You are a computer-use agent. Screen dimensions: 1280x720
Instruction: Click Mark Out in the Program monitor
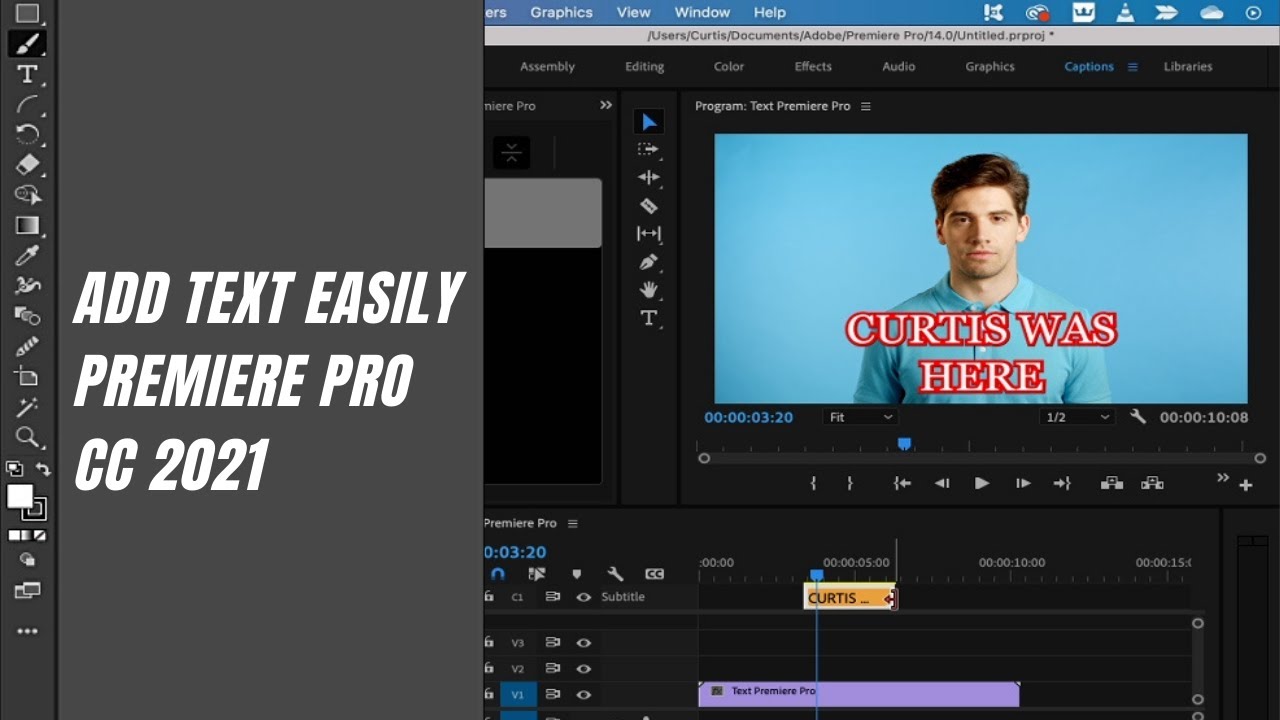click(849, 483)
